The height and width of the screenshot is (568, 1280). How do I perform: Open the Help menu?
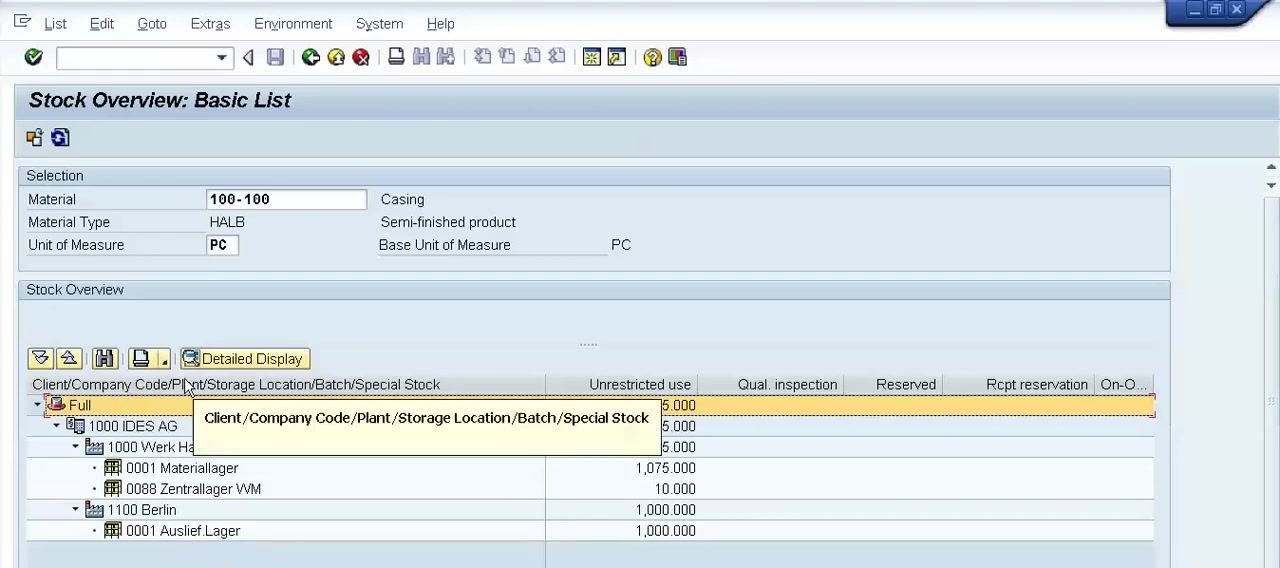click(x=440, y=23)
